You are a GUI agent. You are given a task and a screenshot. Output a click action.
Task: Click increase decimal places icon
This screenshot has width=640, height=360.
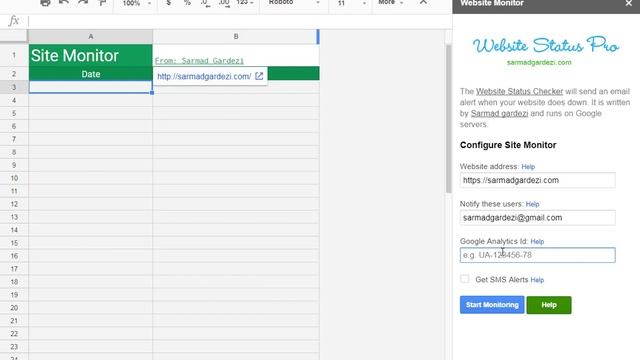tap(224, 3)
